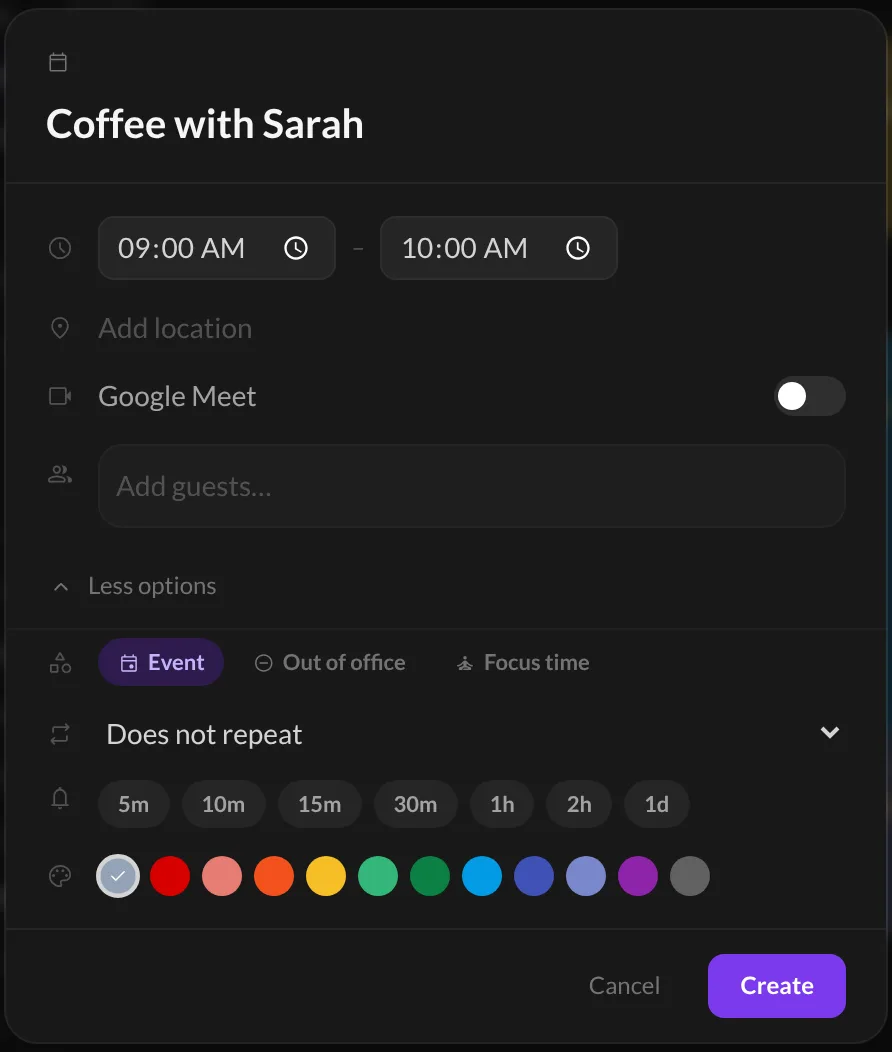Click the guests people icon
892x1052 pixels.
point(60,475)
